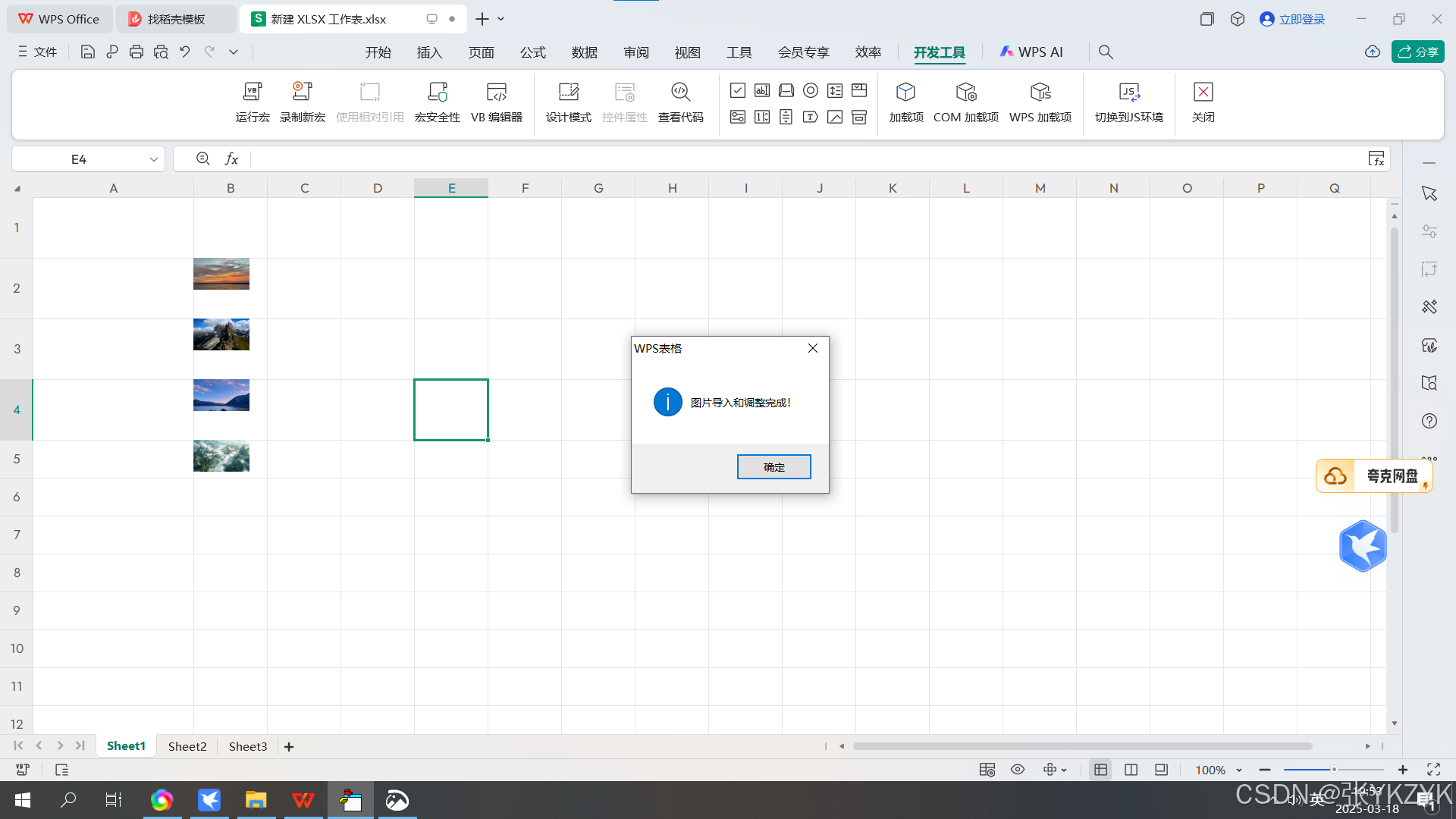Open Sheet2 worksheet tab

pyautogui.click(x=187, y=746)
